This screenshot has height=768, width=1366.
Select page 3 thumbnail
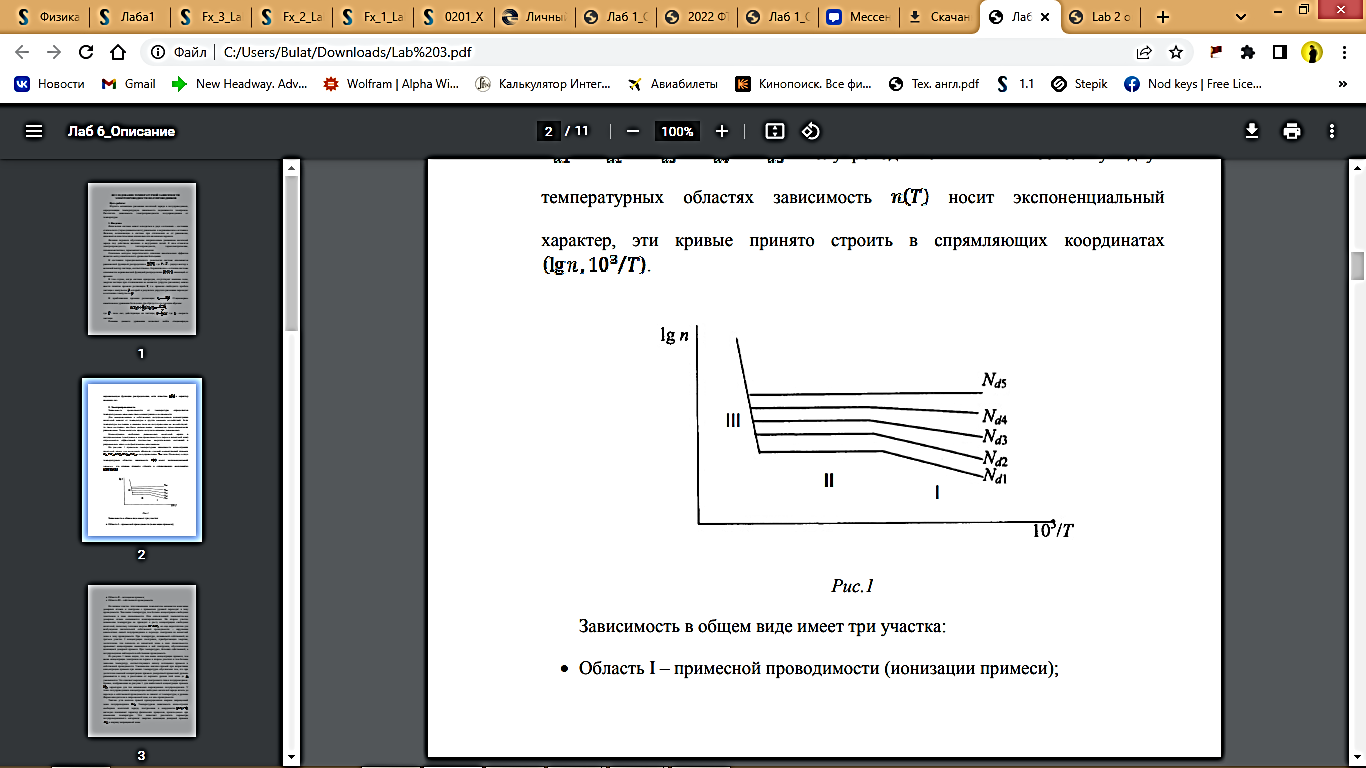141,661
